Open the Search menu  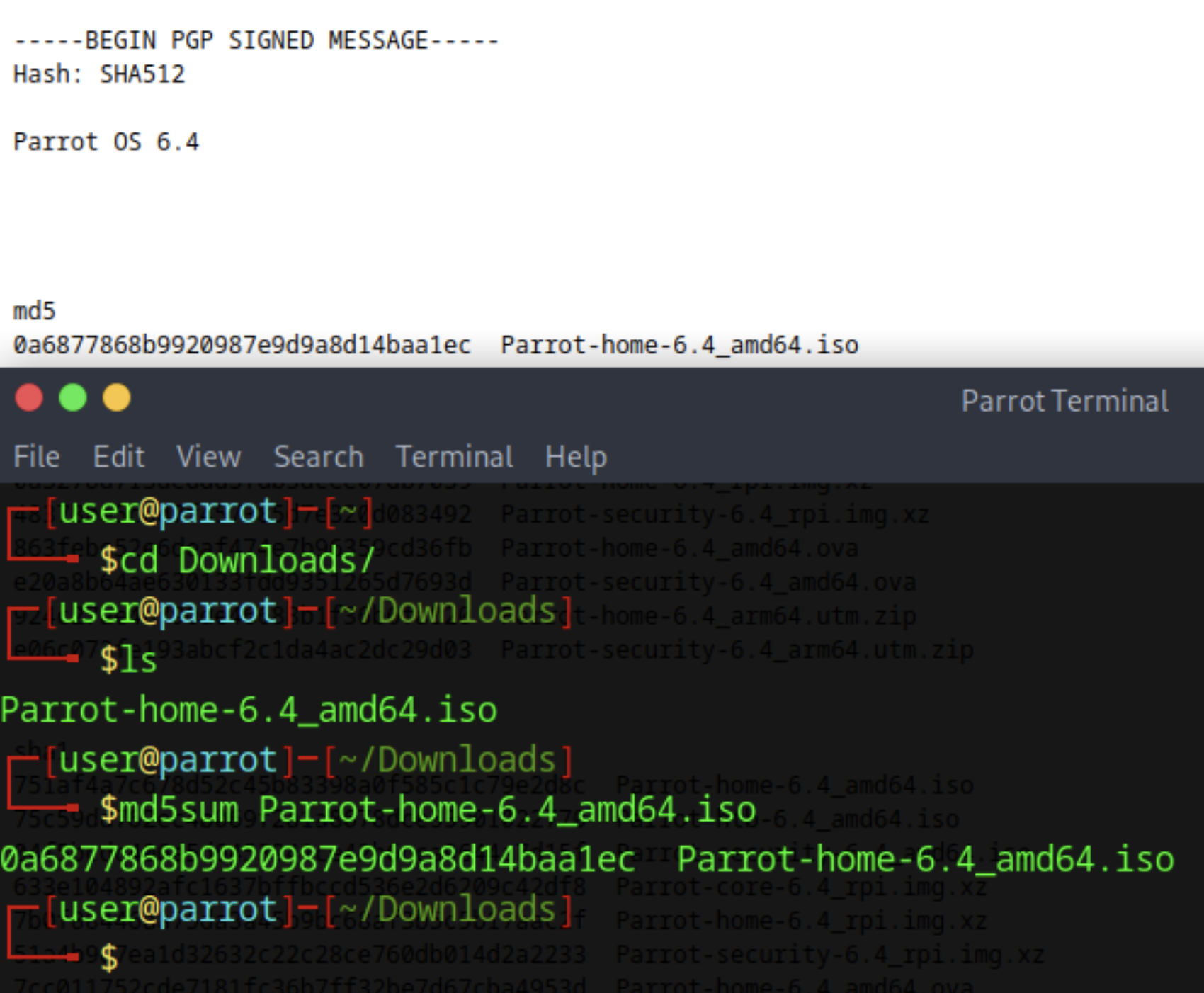click(319, 457)
